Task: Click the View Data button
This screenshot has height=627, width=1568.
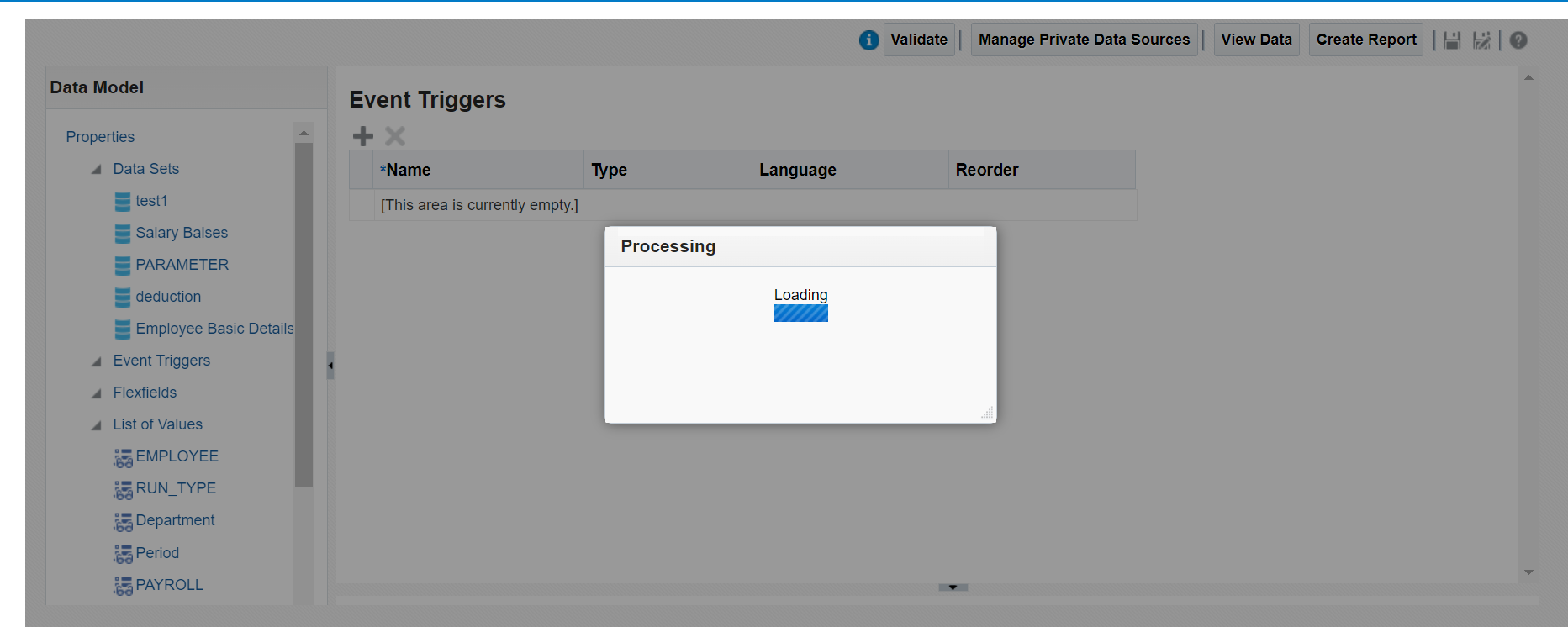Action: (x=1256, y=40)
